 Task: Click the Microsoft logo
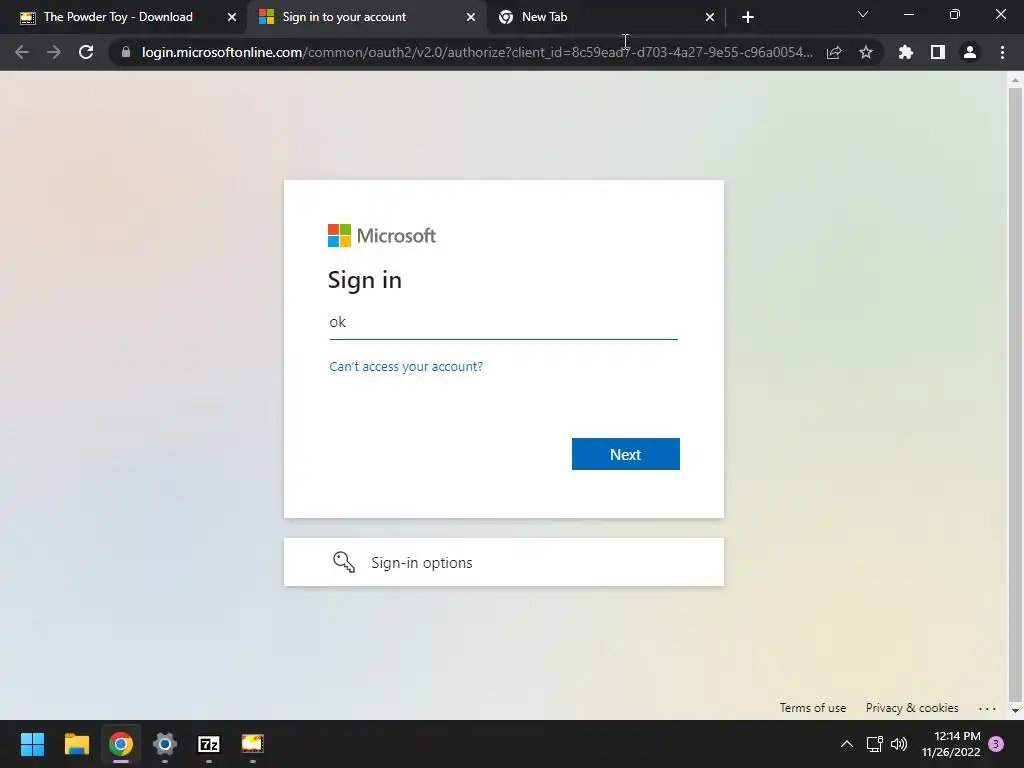pyautogui.click(x=381, y=236)
